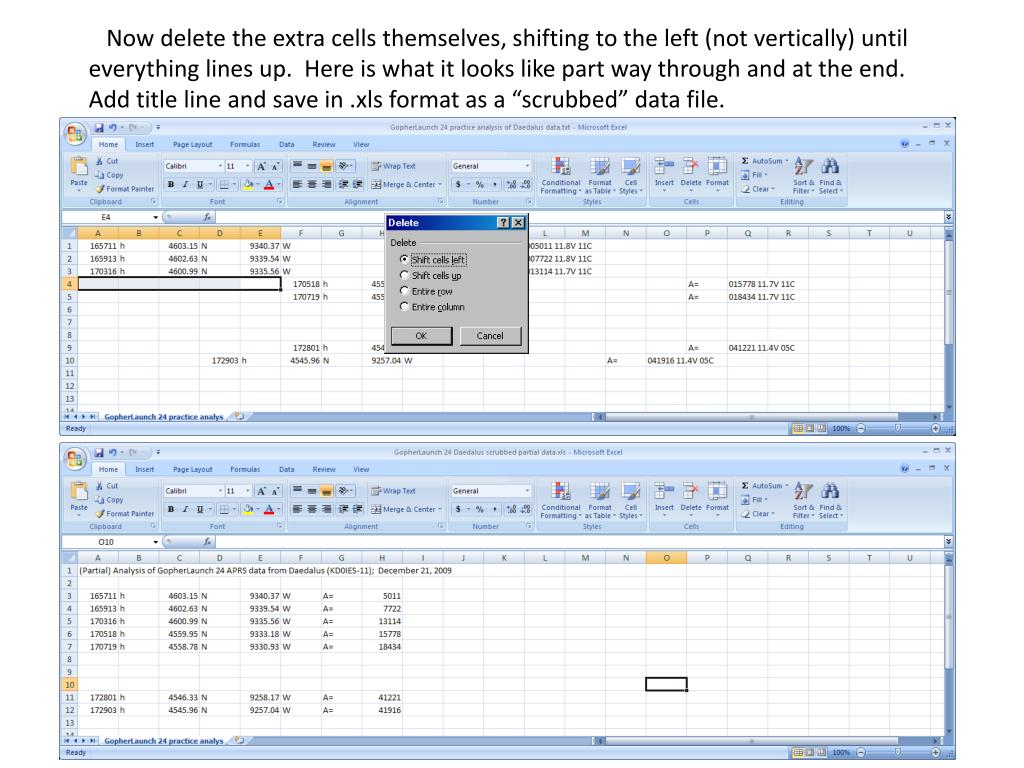Click Wrap Text in top Excel window
The height and width of the screenshot is (768, 1024).
click(393, 166)
